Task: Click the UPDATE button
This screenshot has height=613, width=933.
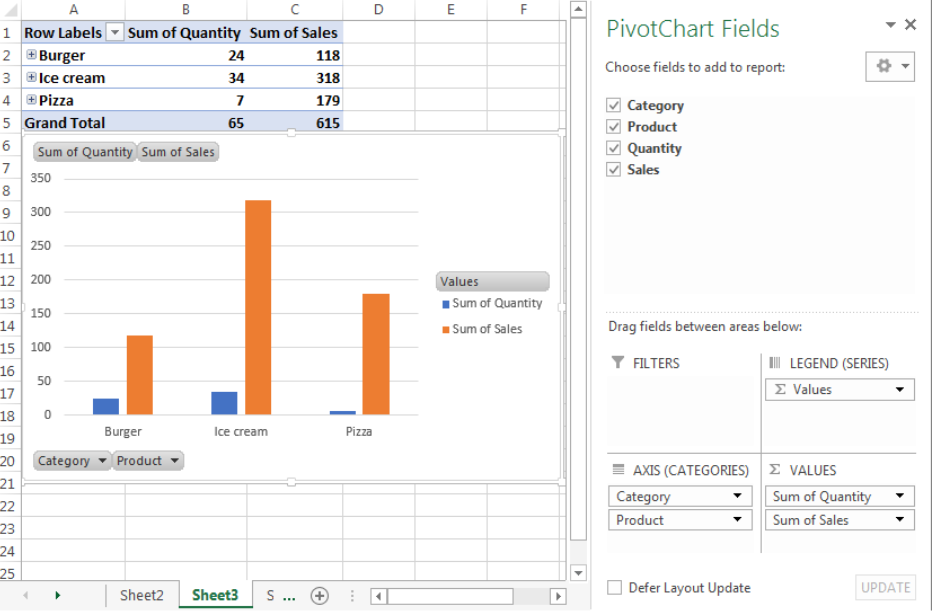Action: [887, 587]
